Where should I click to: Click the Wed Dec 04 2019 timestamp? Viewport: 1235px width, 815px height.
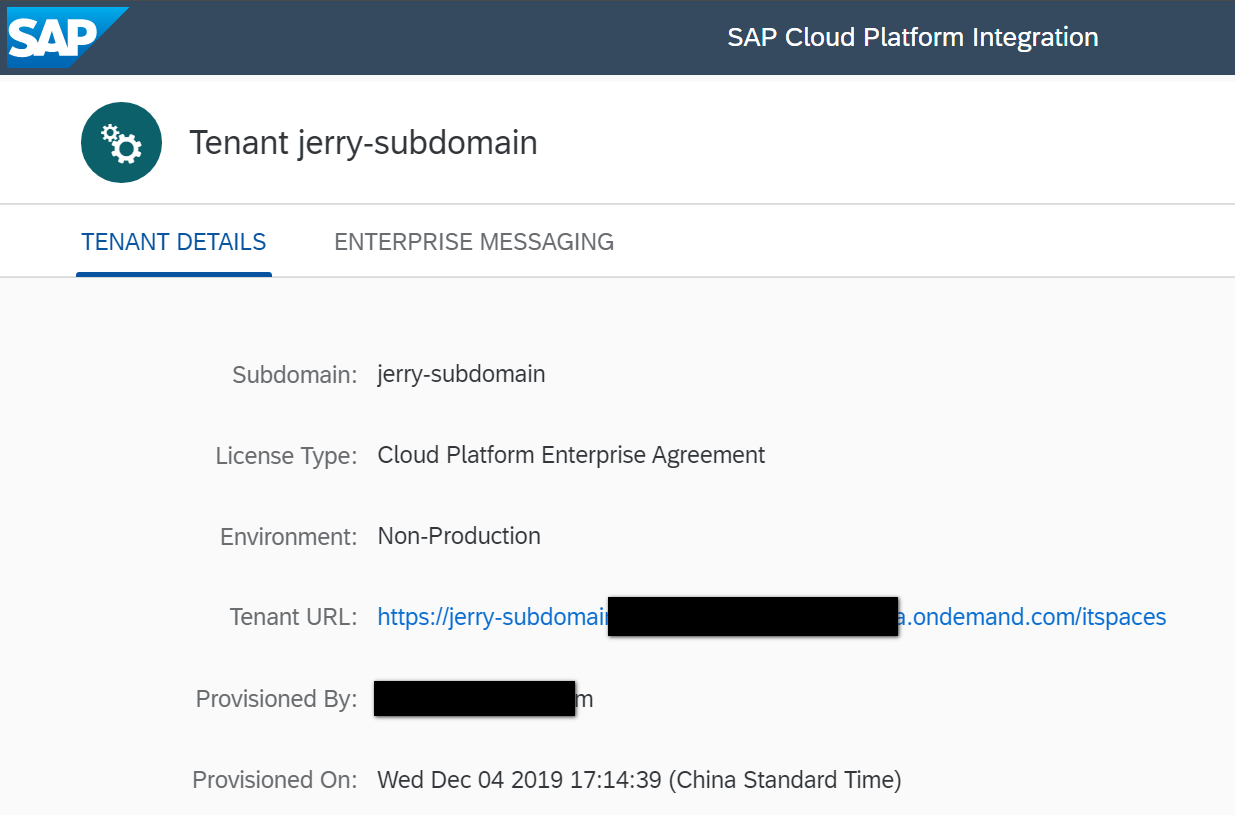coord(639,780)
